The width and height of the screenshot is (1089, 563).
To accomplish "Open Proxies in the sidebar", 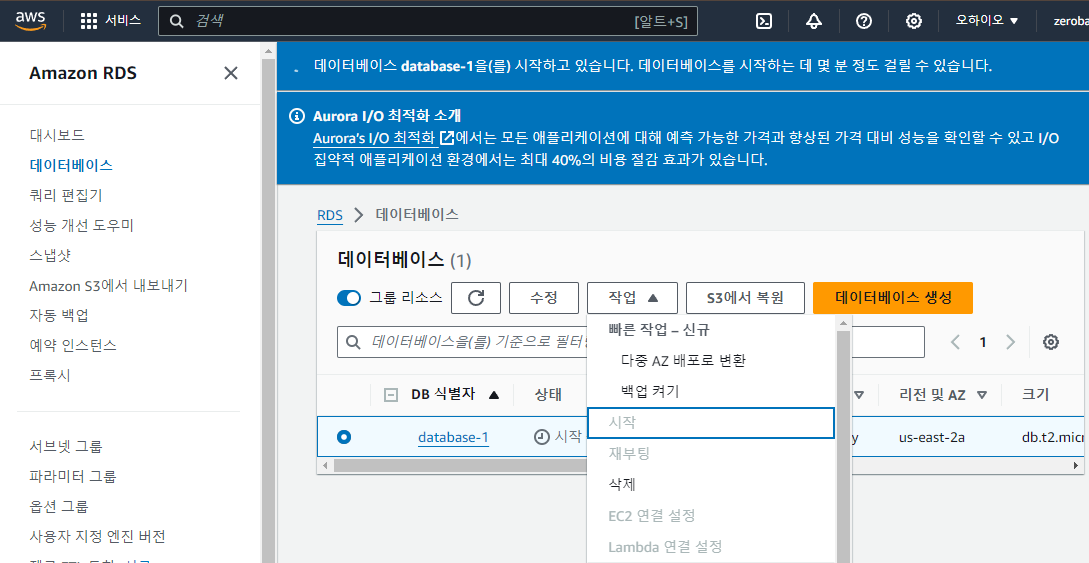I will (50, 375).
